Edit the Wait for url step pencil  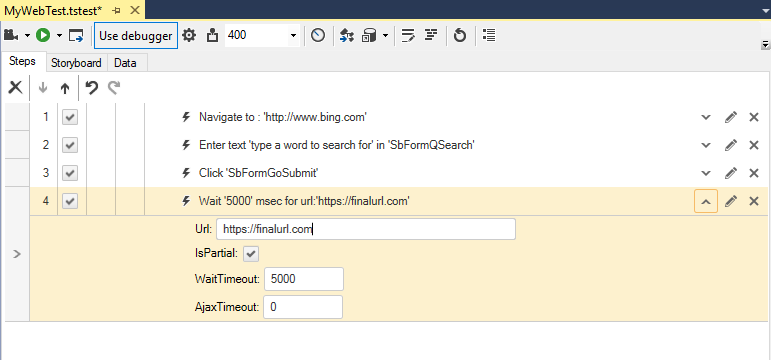pos(731,201)
